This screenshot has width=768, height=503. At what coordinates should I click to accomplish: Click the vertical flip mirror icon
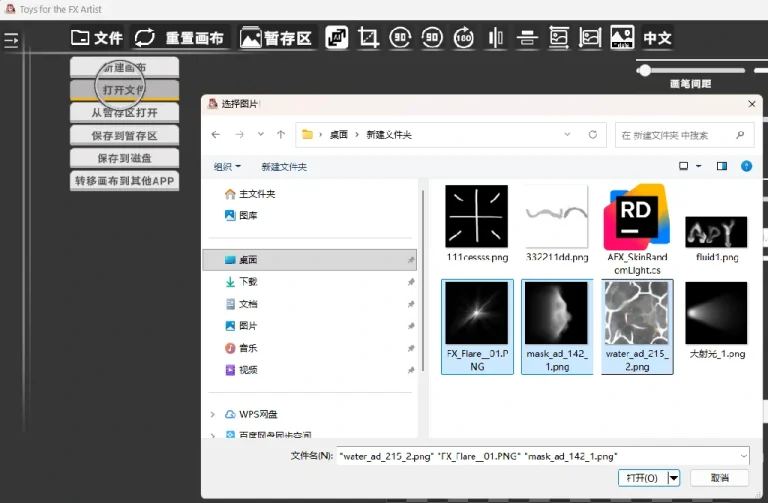coord(527,38)
